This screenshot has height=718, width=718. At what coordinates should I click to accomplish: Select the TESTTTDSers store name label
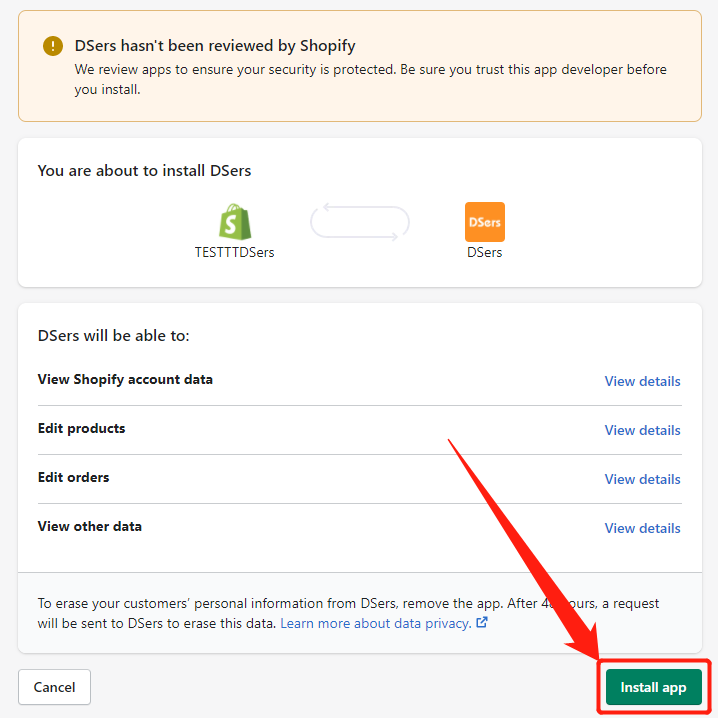click(234, 252)
